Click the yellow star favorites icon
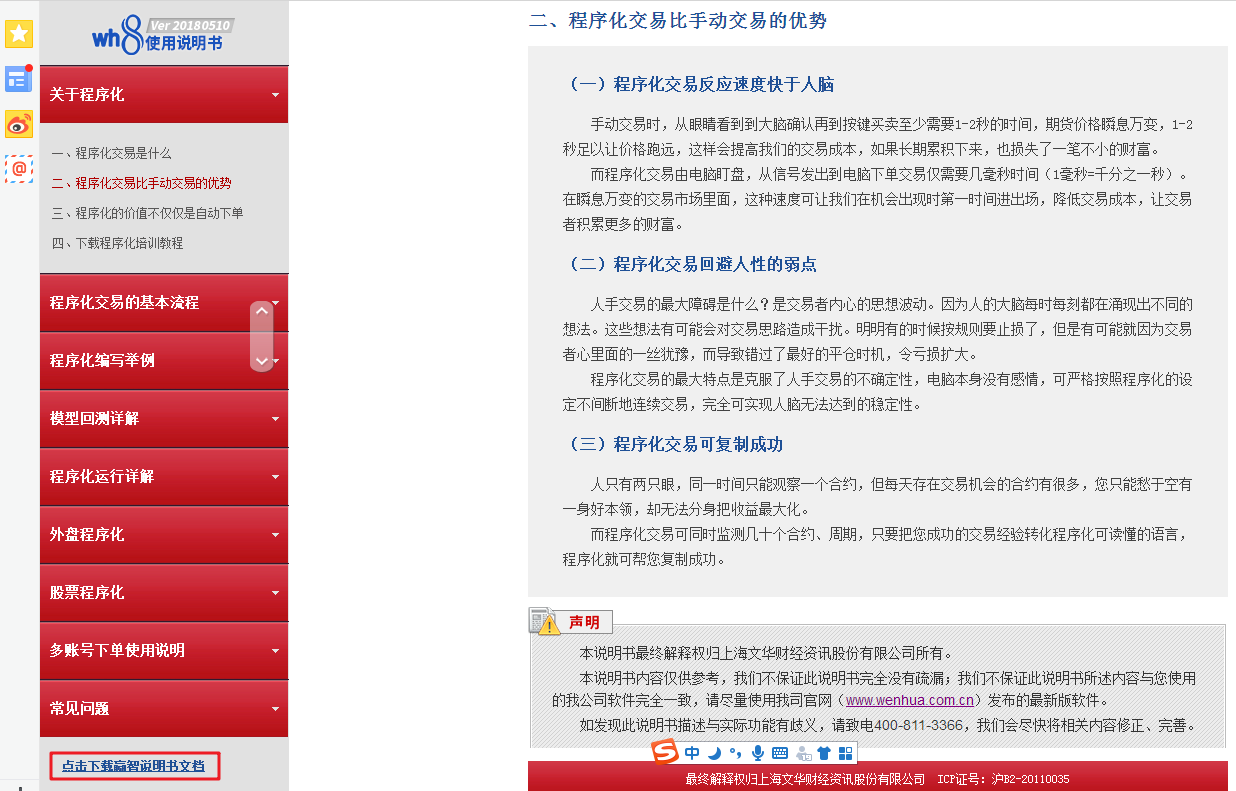The image size is (1236, 791). (x=19, y=34)
